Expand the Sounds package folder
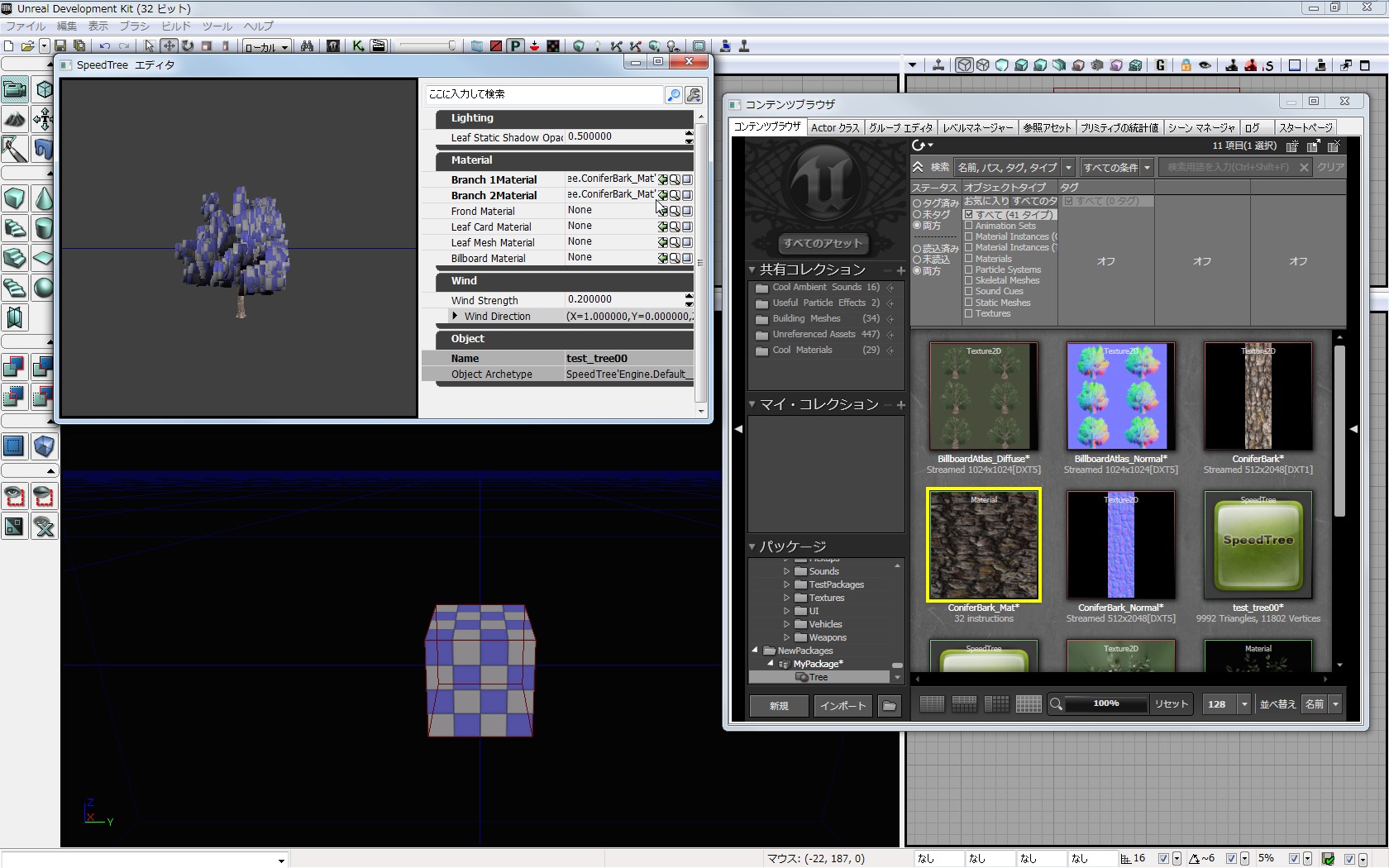This screenshot has height=868, width=1389. pos(786,571)
